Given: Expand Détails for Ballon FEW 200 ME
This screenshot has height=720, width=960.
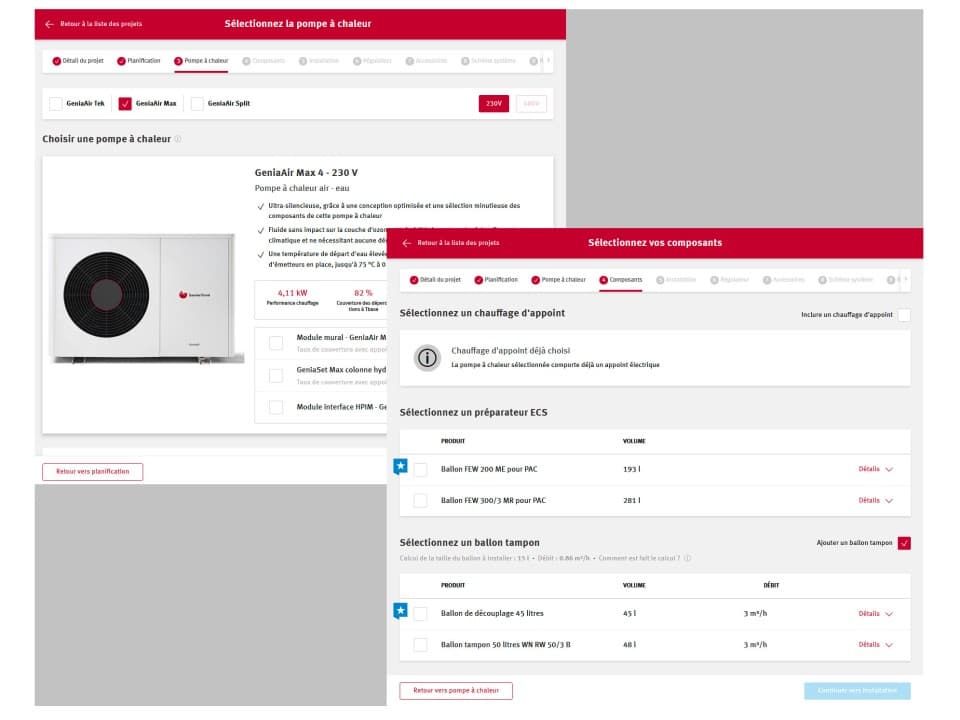Looking at the screenshot, I should click(875, 469).
